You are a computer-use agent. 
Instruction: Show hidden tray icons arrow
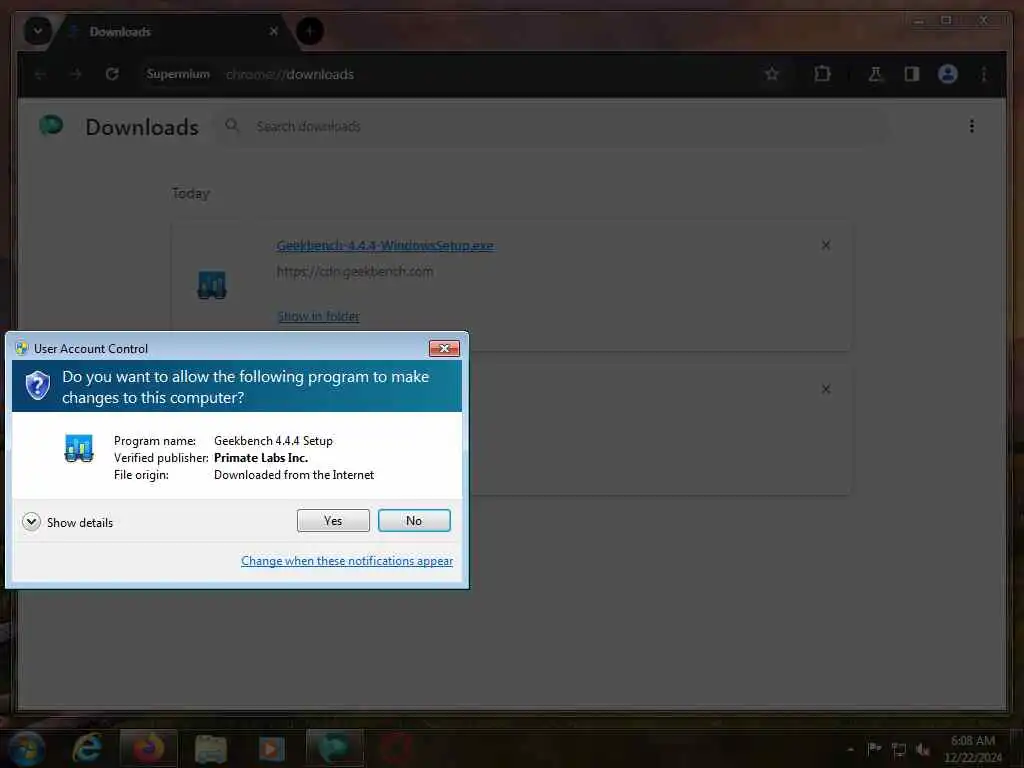850,749
